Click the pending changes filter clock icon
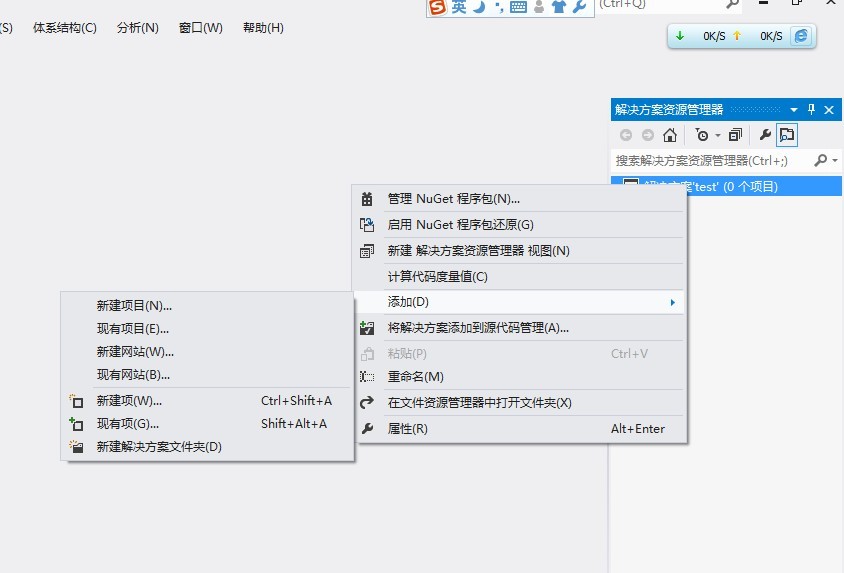 click(702, 135)
